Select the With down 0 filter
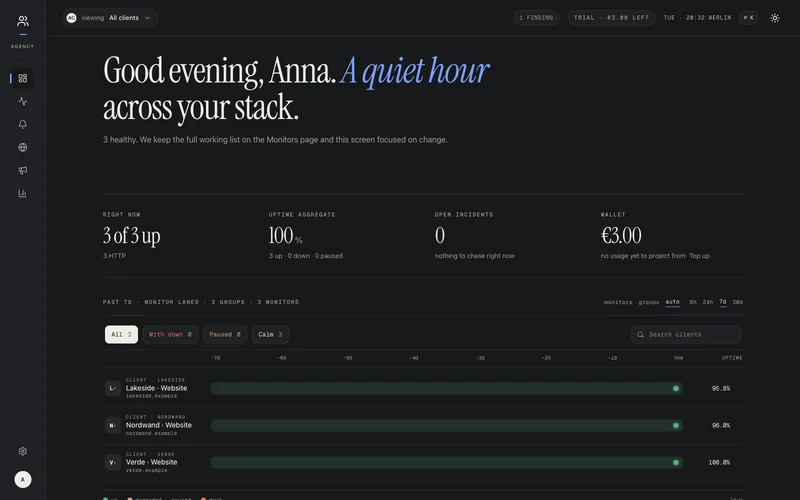The image size is (800, 500). point(170,335)
